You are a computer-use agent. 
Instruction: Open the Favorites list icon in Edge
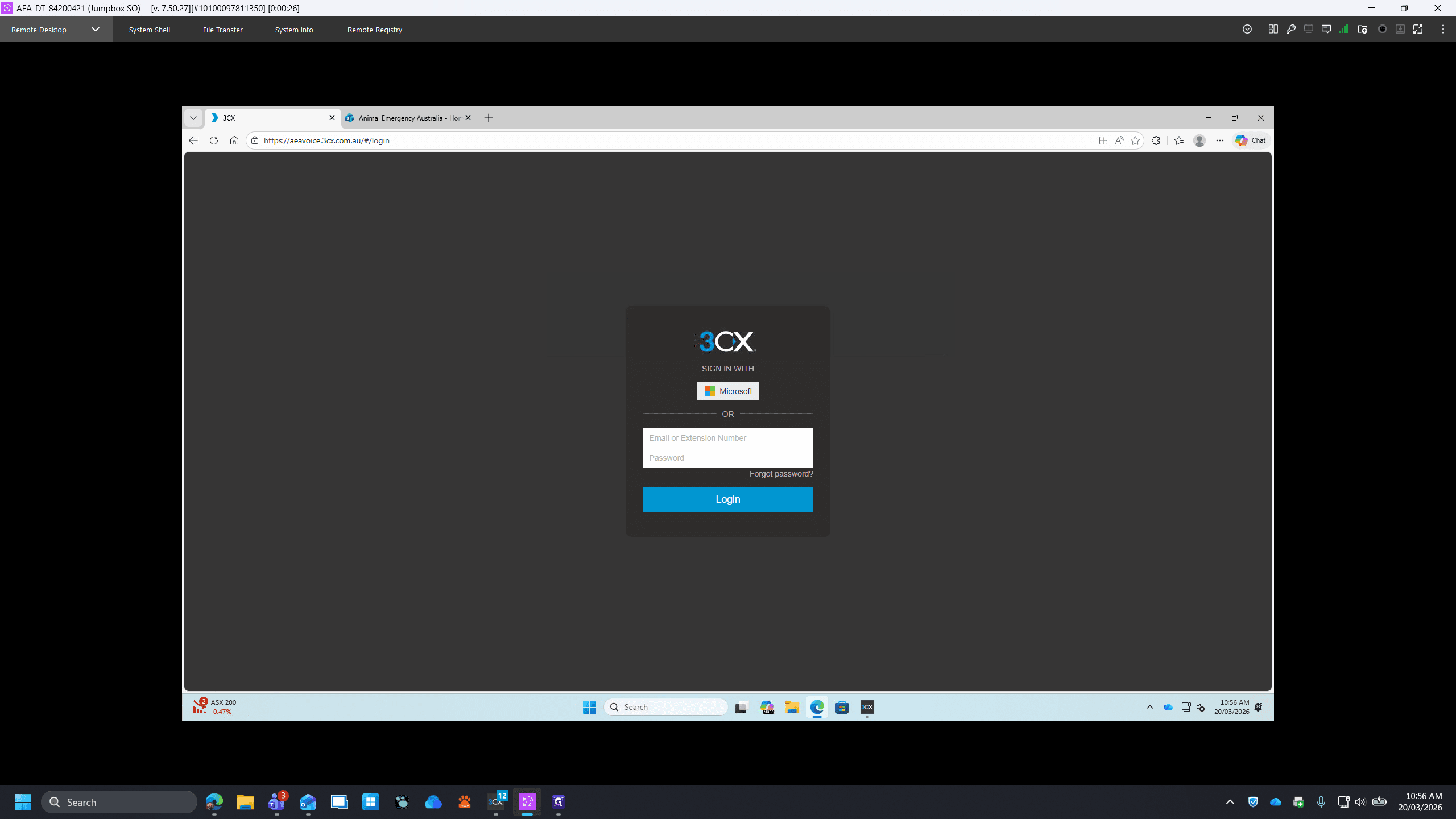pyautogui.click(x=1179, y=140)
